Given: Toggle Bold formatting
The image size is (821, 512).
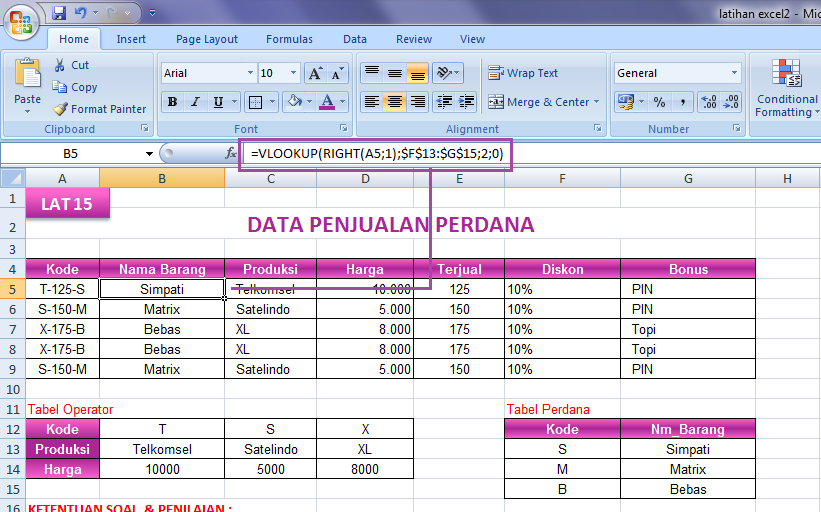Looking at the screenshot, I should (x=173, y=102).
